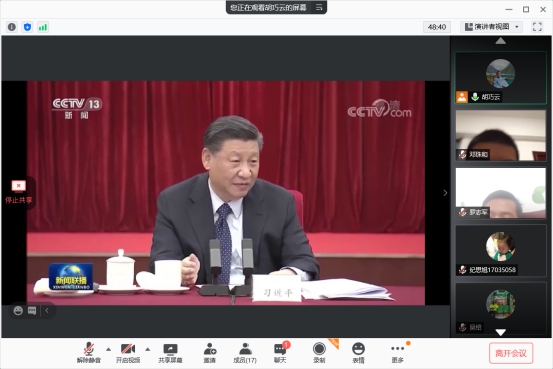Open the Members (成员 17) list
Screen dimensions: 553x369
[x=245, y=353]
